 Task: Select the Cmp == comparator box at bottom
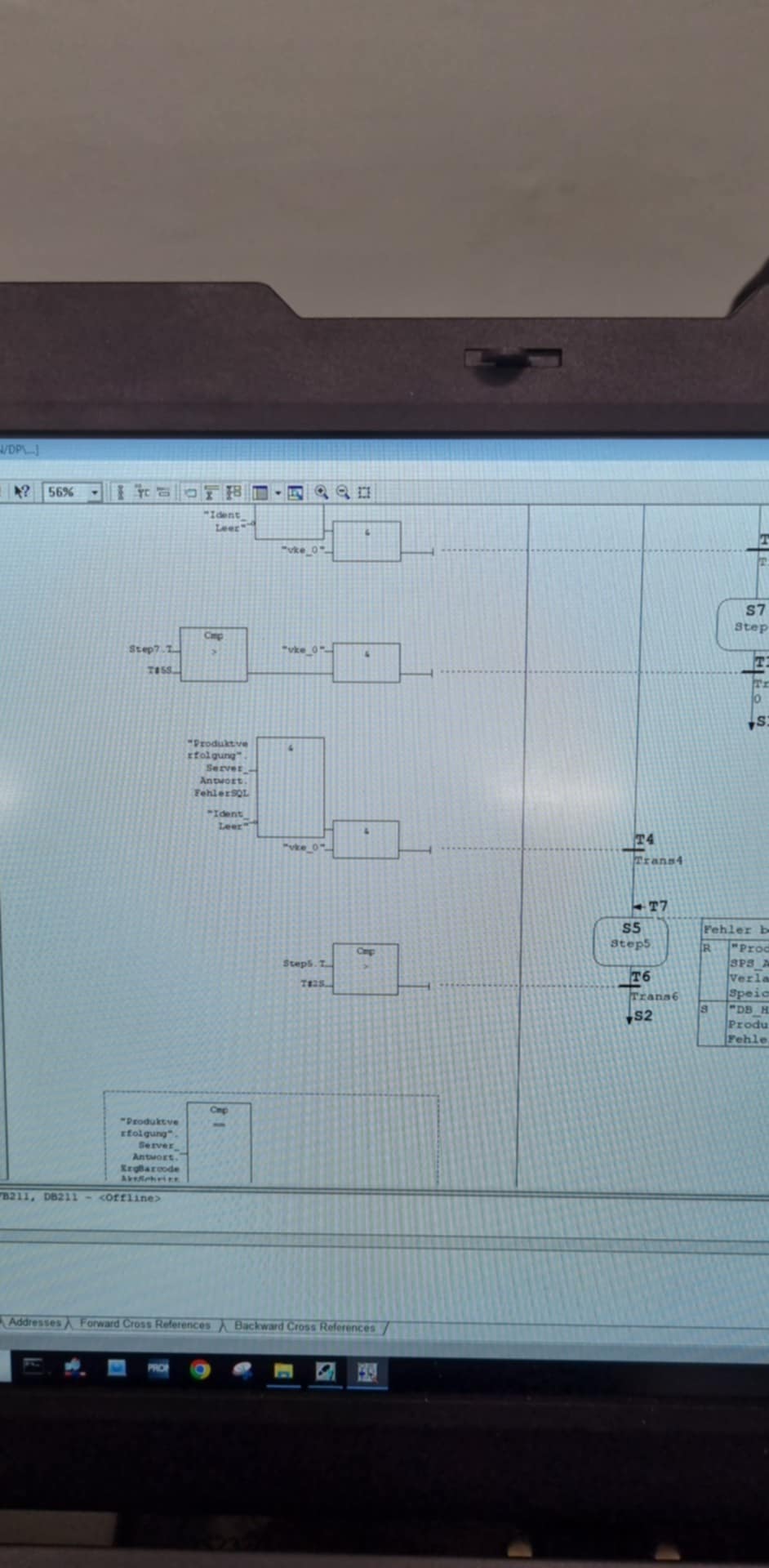pos(219,1142)
